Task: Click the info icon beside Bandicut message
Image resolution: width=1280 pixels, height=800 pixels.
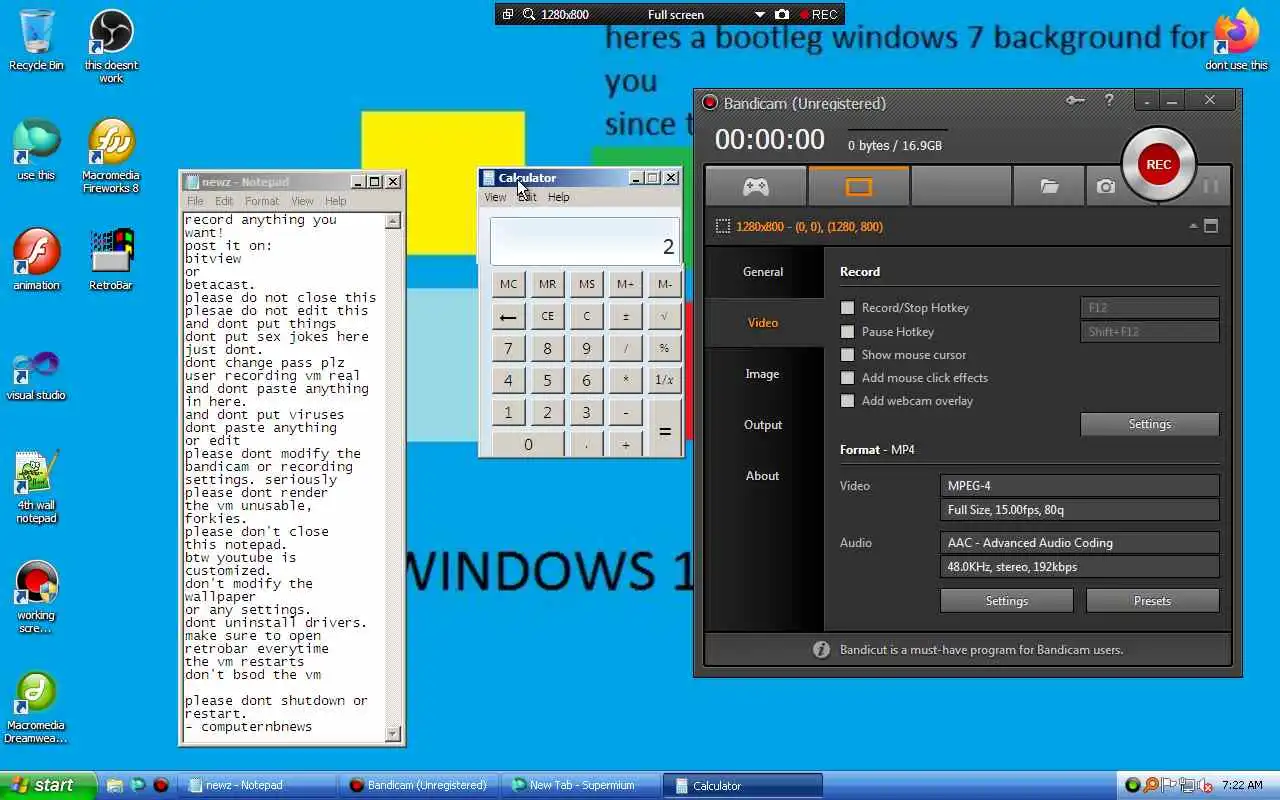Action: coord(821,649)
